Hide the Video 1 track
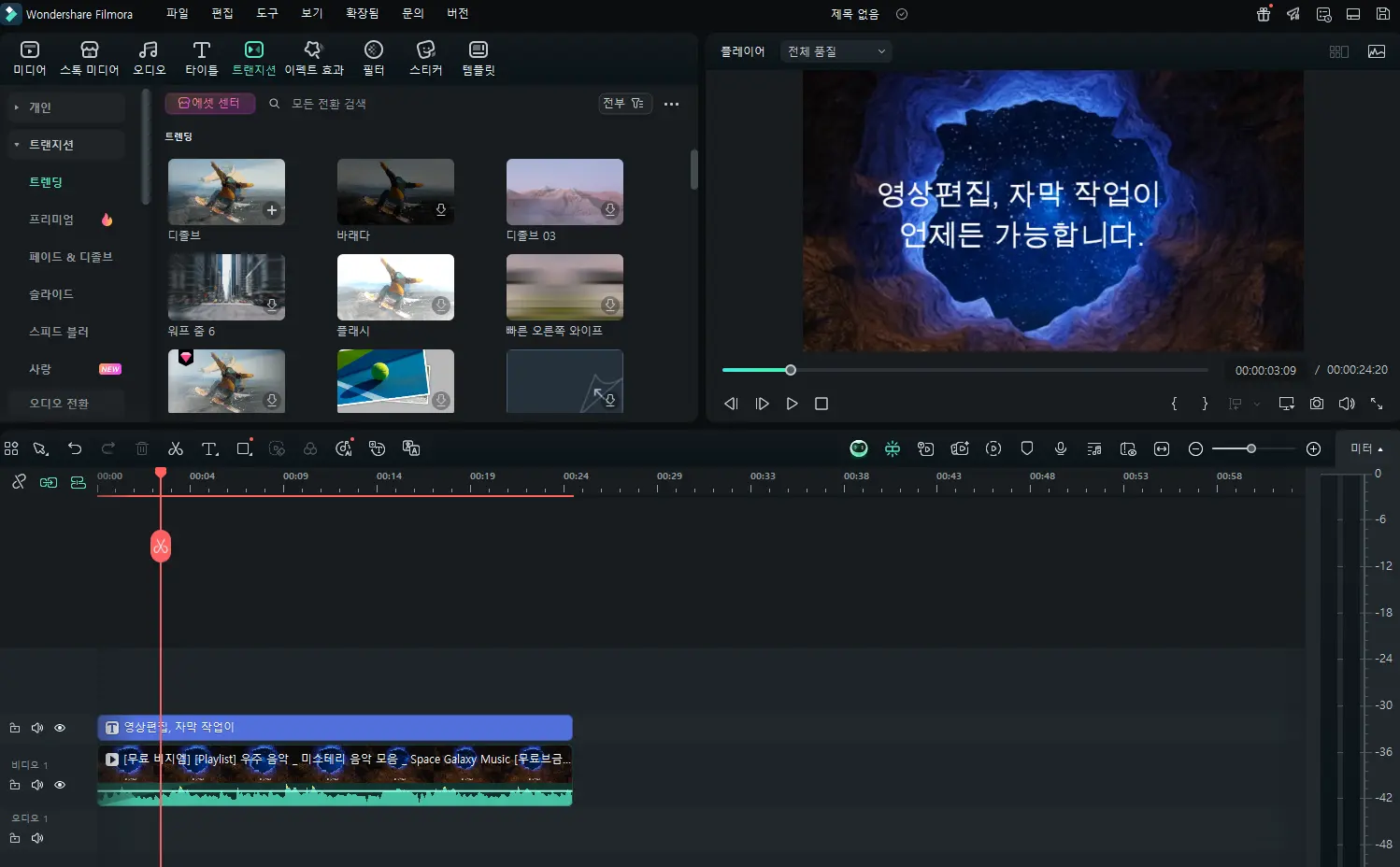 60,785
